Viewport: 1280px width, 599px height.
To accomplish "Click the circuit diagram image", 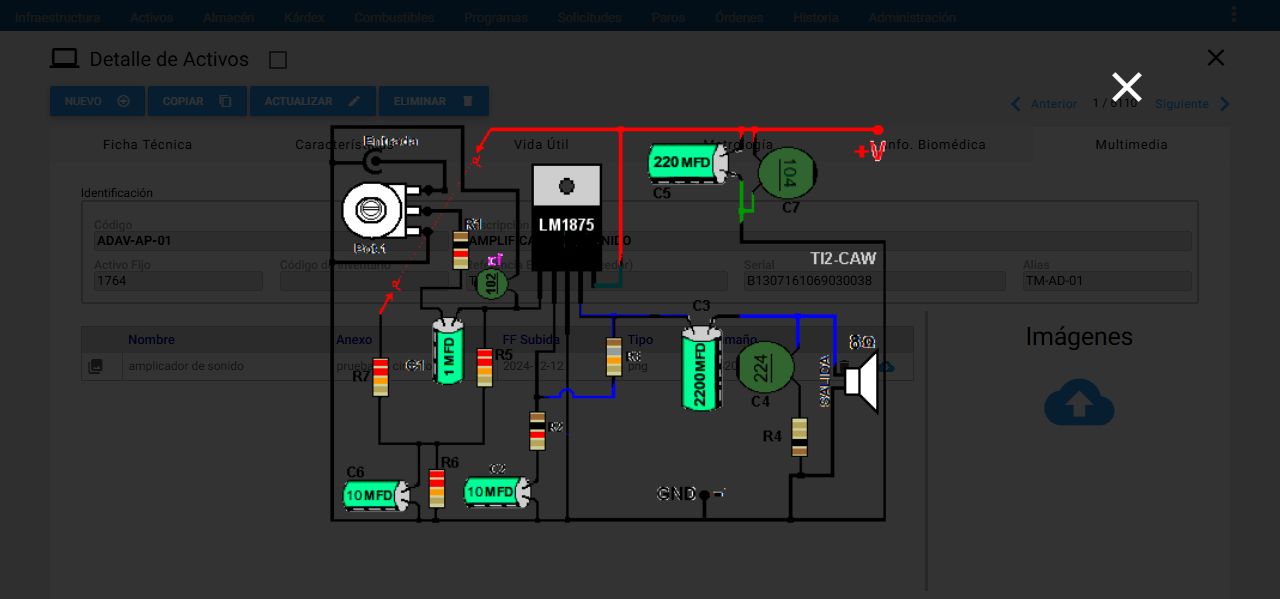I will point(609,323).
